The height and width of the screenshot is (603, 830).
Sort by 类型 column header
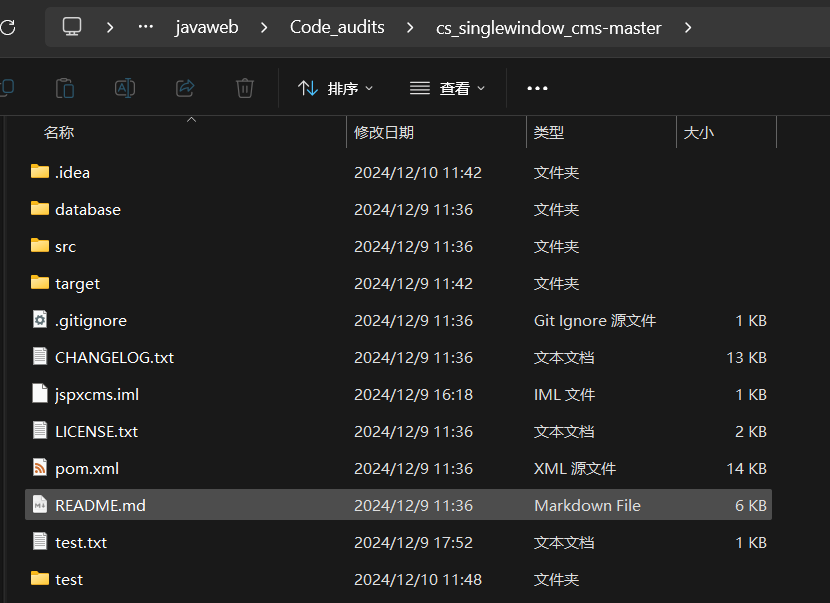[549, 132]
